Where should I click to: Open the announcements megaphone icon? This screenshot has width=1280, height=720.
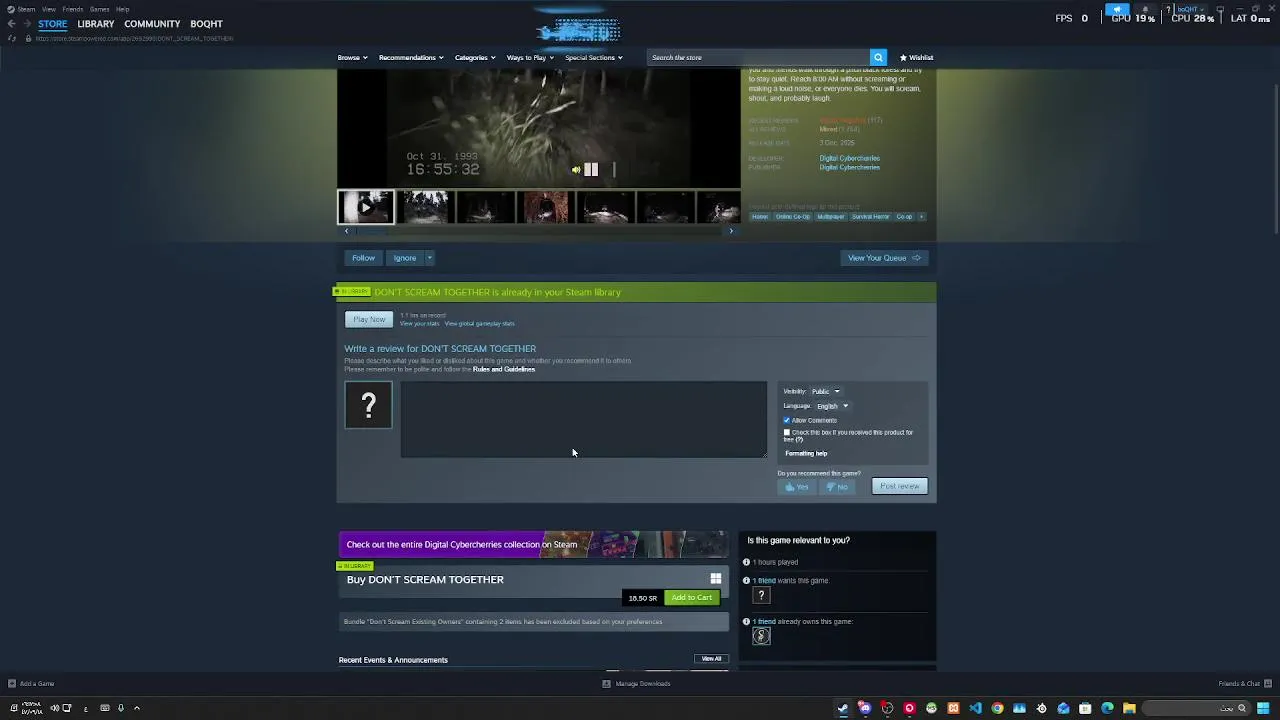pyautogui.click(x=1117, y=10)
